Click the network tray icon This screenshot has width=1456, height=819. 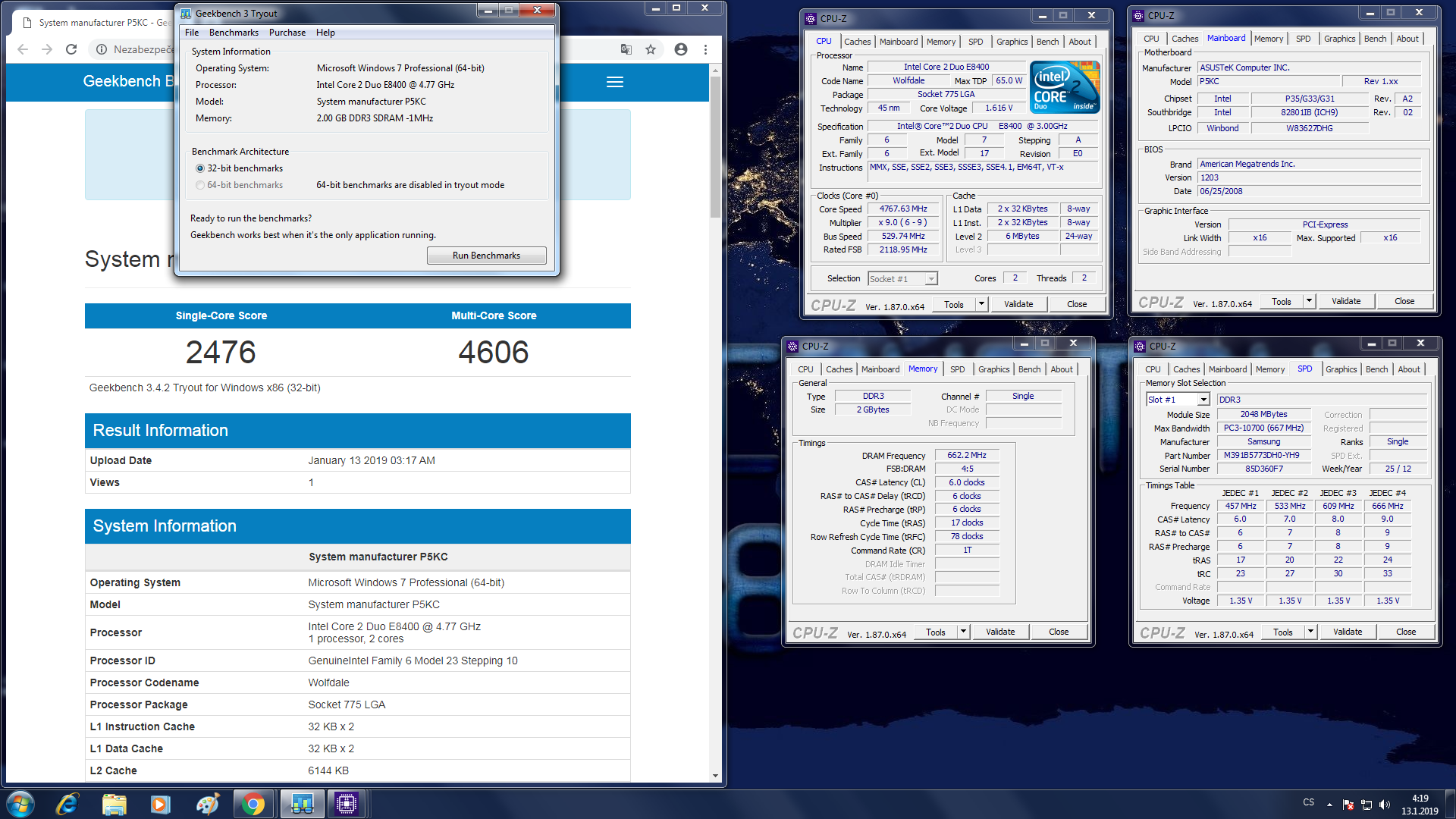[1367, 805]
